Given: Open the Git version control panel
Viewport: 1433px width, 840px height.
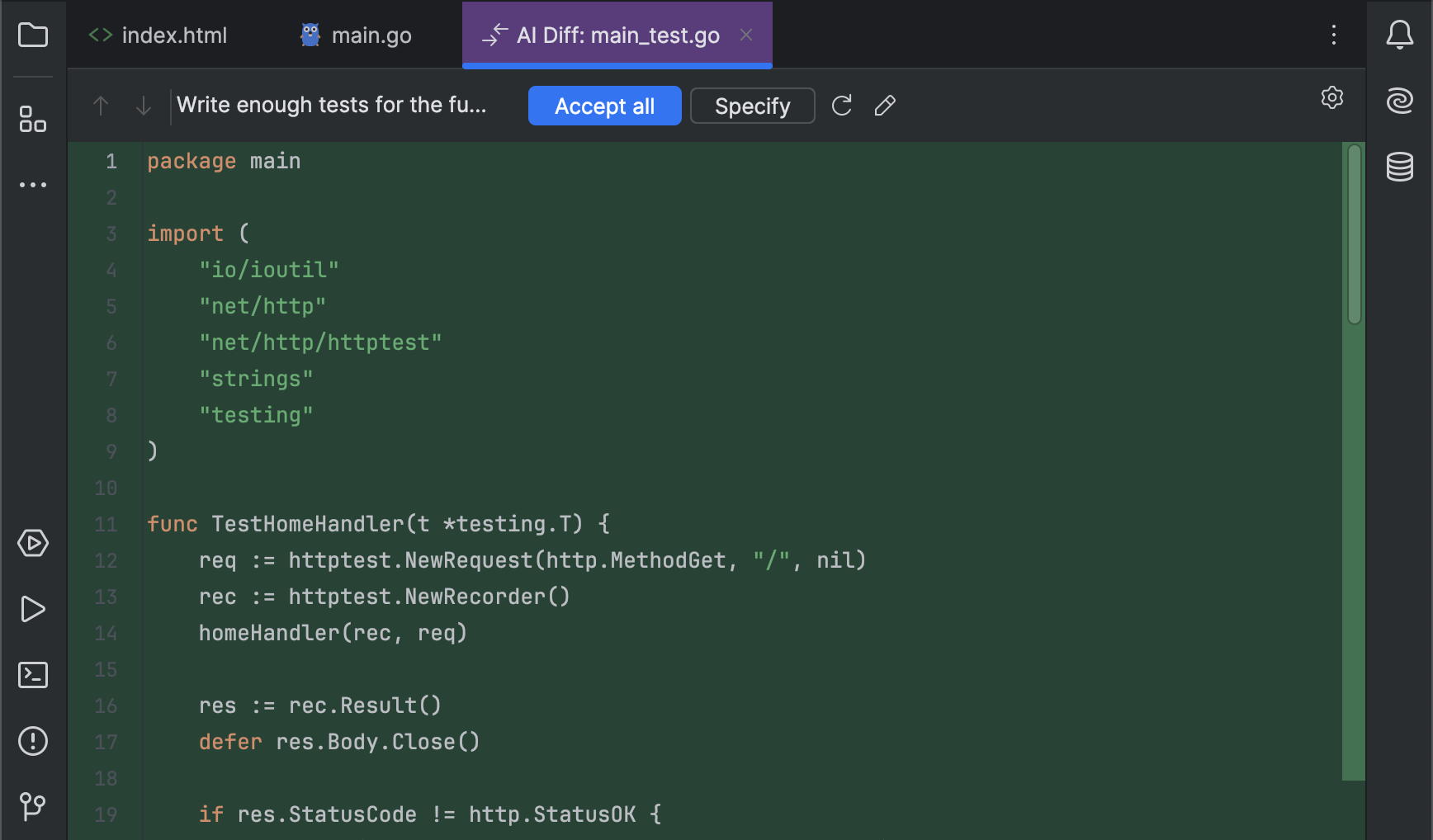Looking at the screenshot, I should pos(32,807).
